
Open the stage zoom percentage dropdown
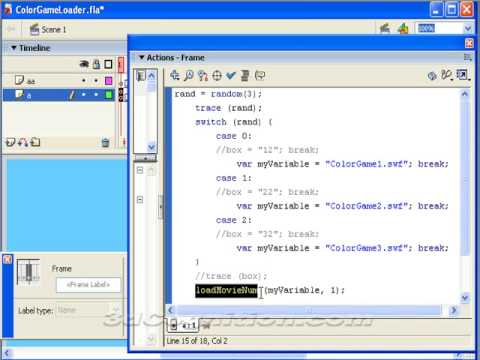pyautogui.click(x=468, y=29)
